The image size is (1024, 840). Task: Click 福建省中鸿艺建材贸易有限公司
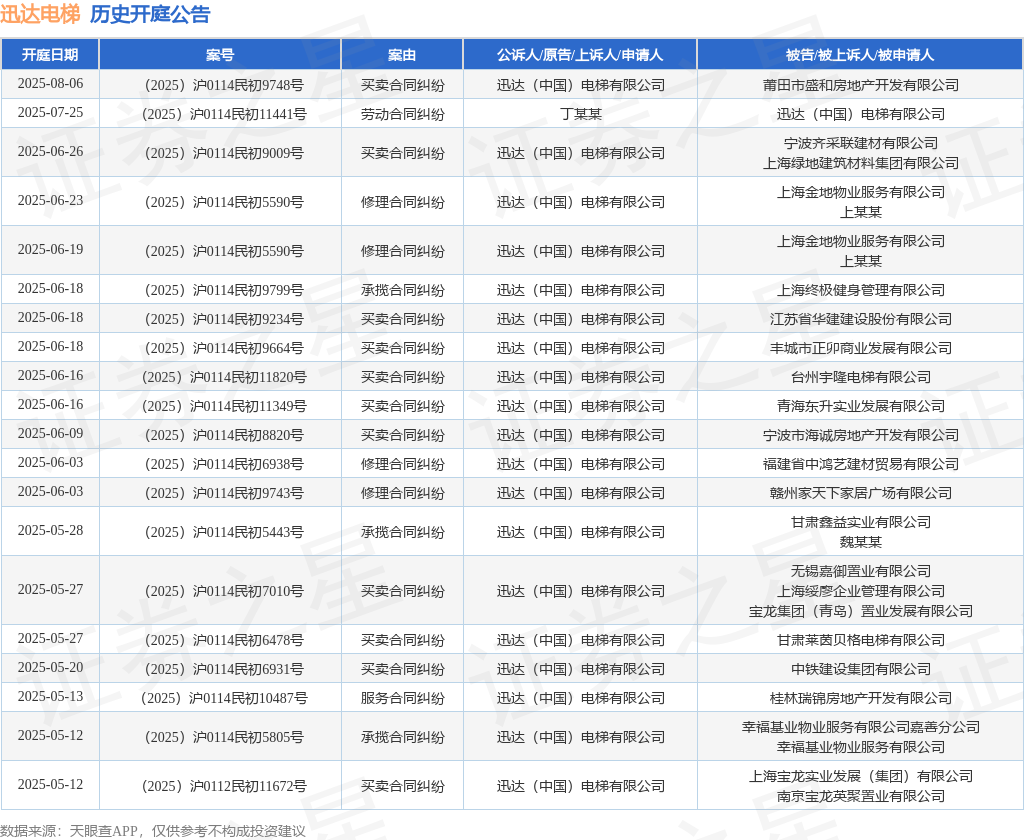click(x=861, y=464)
